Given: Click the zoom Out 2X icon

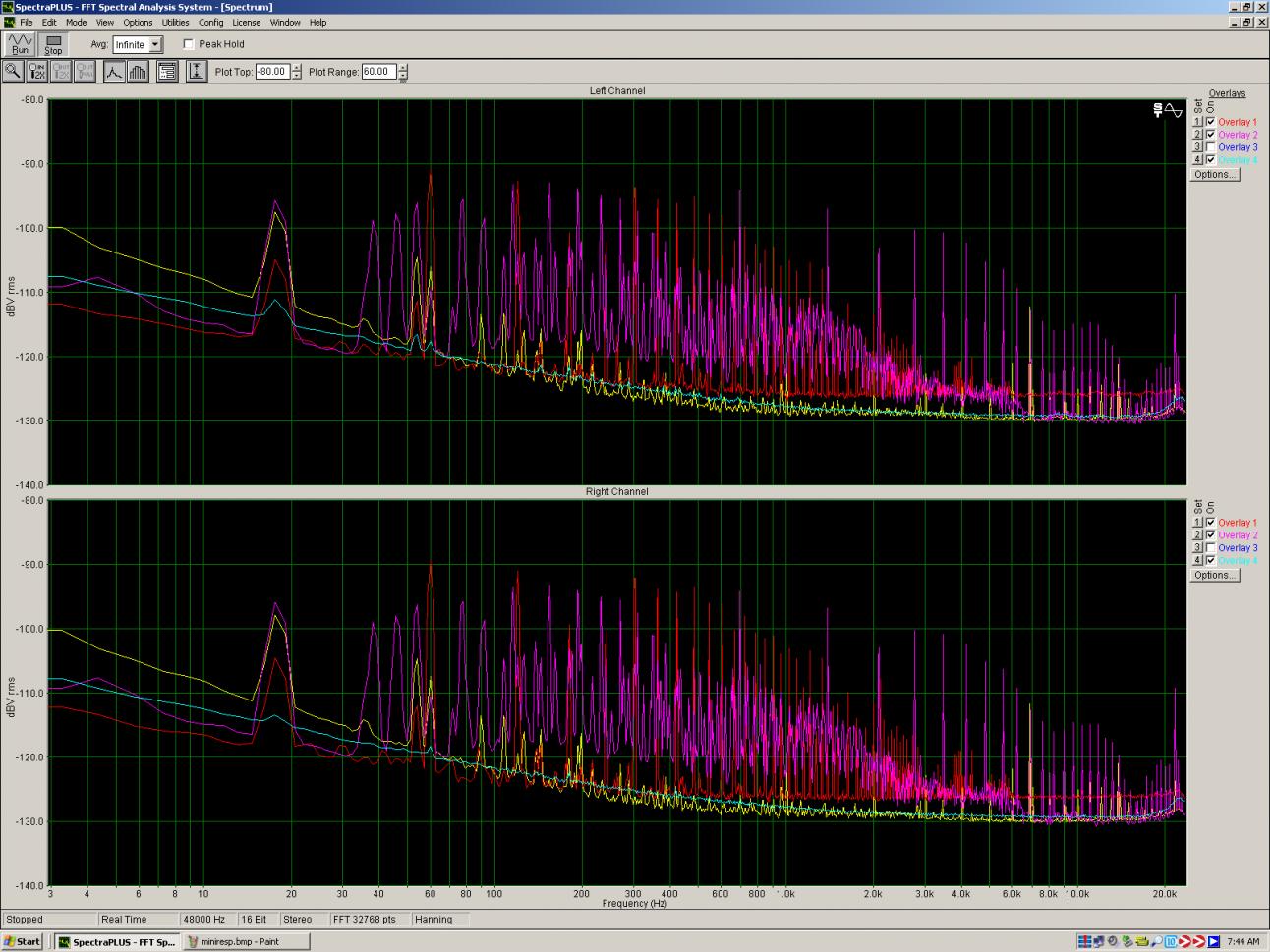Looking at the screenshot, I should (x=61, y=71).
